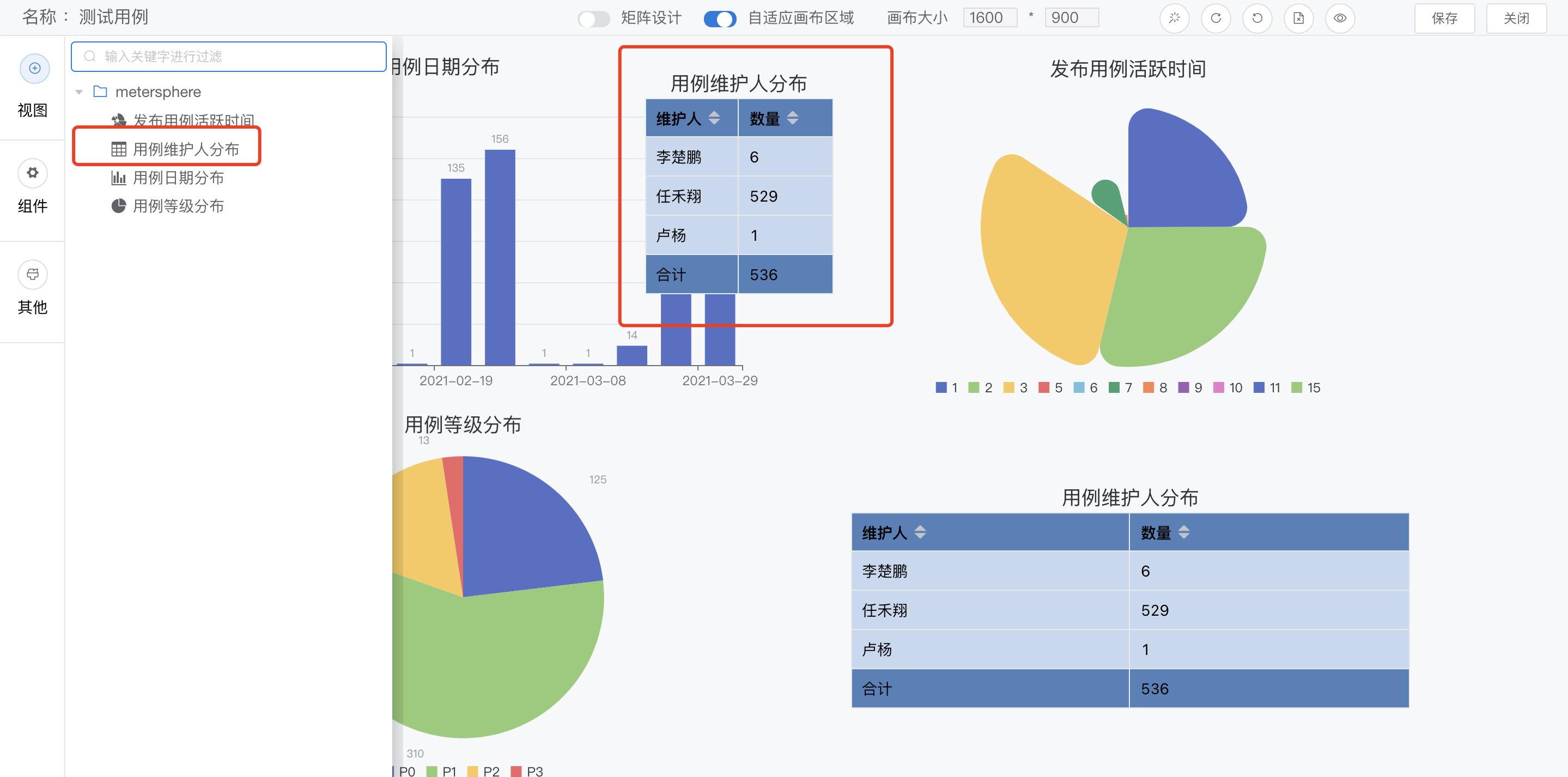Toggle the 矩阵设计 switch
The height and width of the screenshot is (777, 1568).
click(x=593, y=19)
